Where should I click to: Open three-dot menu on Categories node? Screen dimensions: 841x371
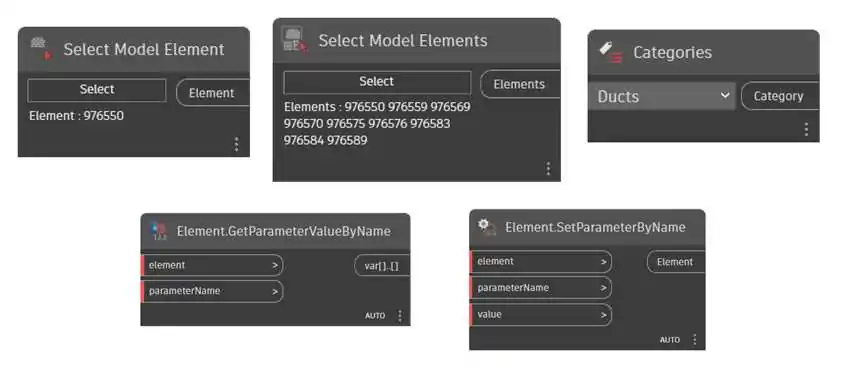coord(806,129)
